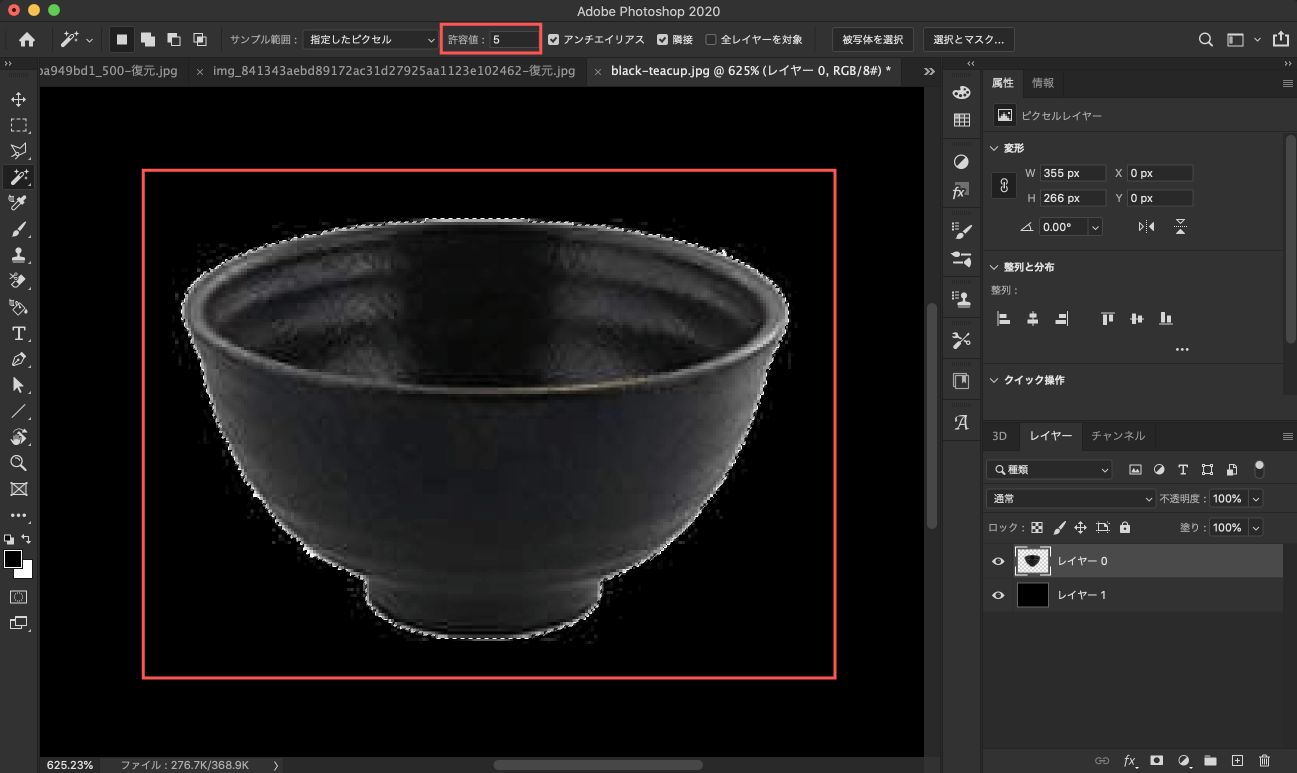1297x773 pixels.
Task: Select the Line tool
Action: pyautogui.click(x=19, y=411)
